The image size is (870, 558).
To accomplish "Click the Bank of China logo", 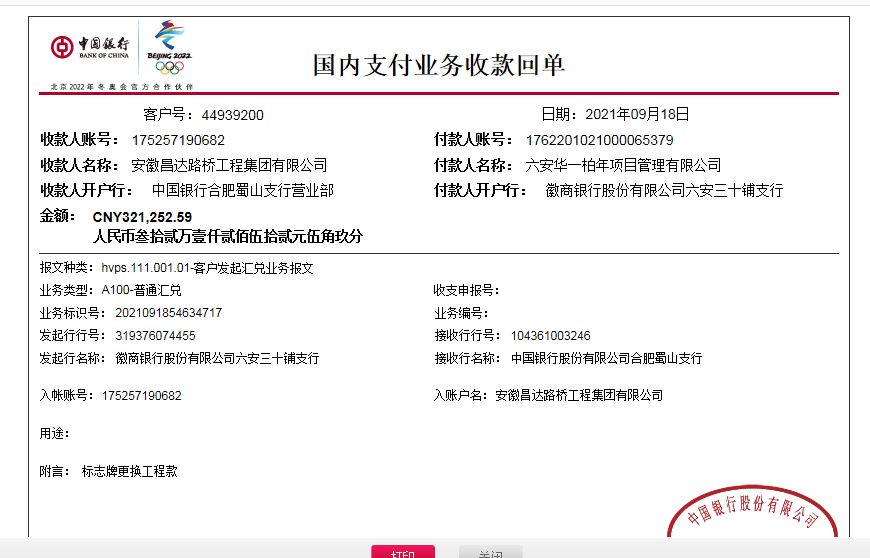I will 90,47.
